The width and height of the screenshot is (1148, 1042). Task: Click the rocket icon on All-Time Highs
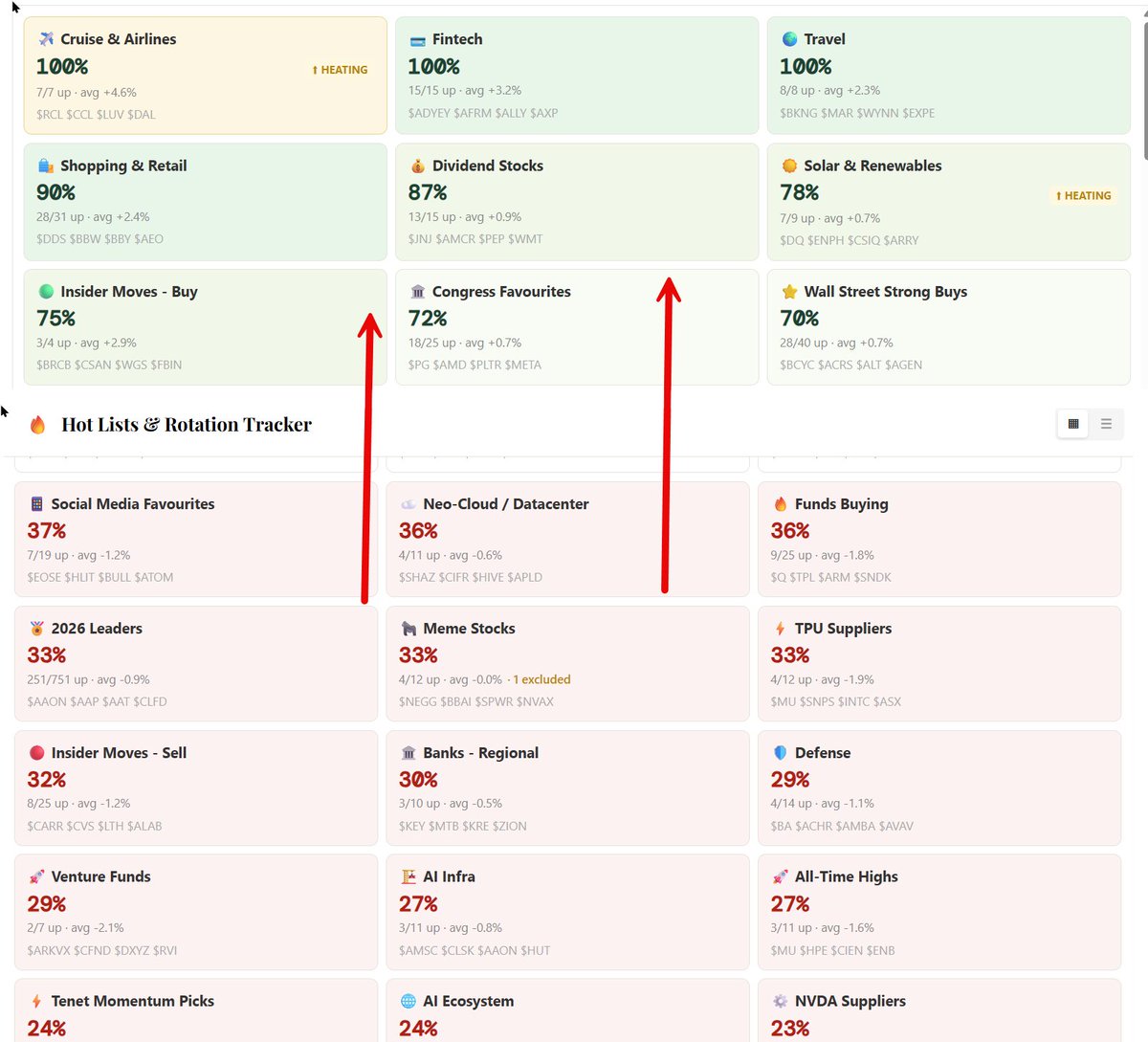coord(780,876)
